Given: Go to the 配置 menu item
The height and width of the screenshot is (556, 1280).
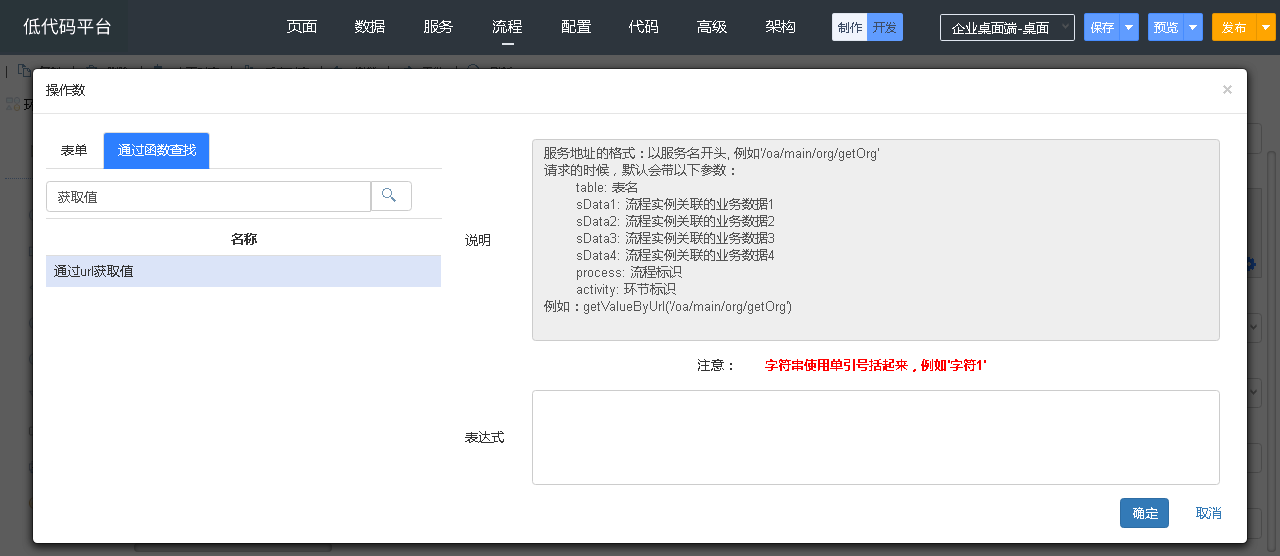Looking at the screenshot, I should [576, 27].
